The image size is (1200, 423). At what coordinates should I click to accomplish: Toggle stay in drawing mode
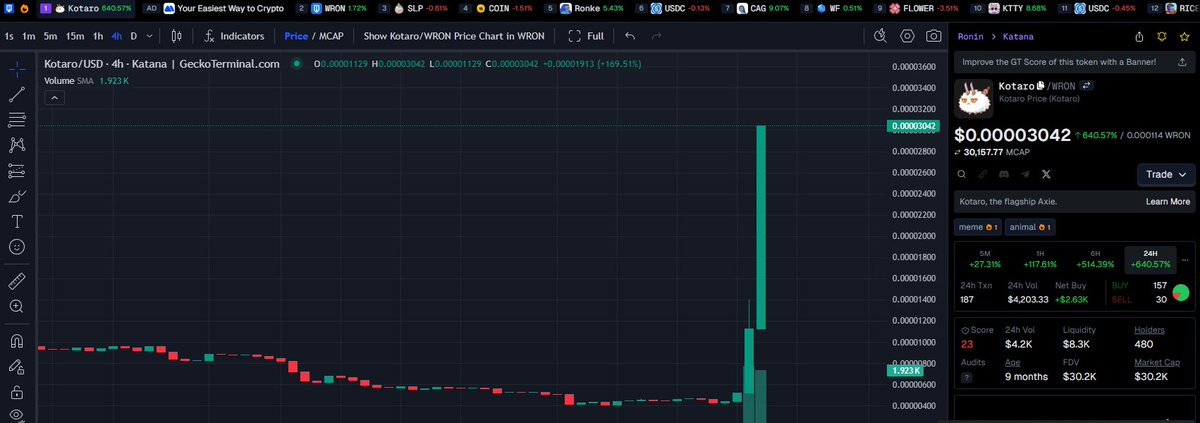[x=16, y=366]
